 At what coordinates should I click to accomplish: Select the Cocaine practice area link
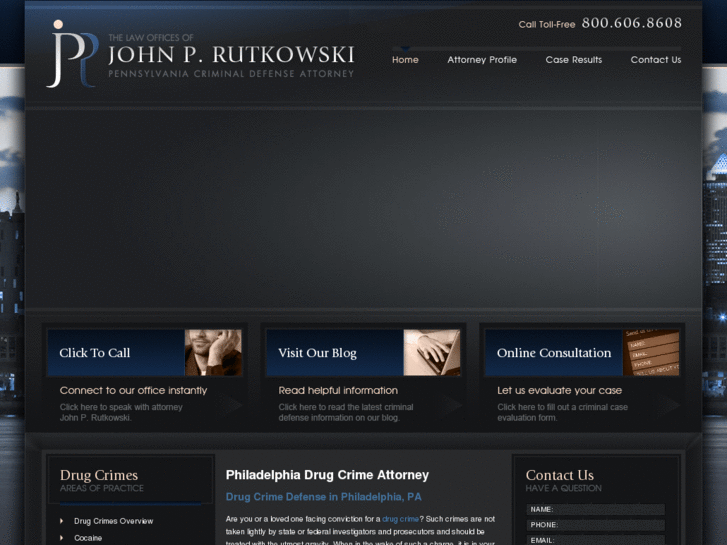(88, 538)
